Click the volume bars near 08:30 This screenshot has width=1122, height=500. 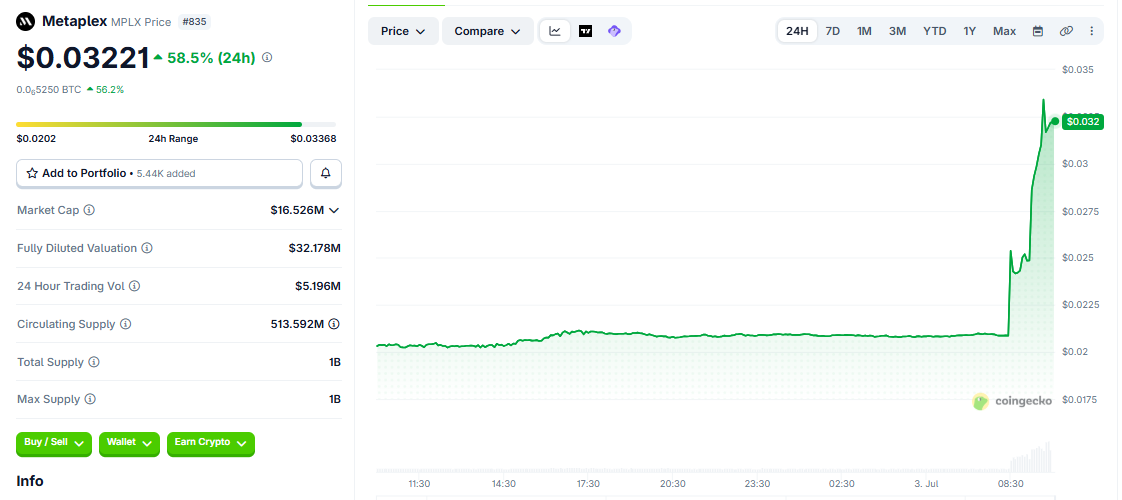click(x=1031, y=457)
